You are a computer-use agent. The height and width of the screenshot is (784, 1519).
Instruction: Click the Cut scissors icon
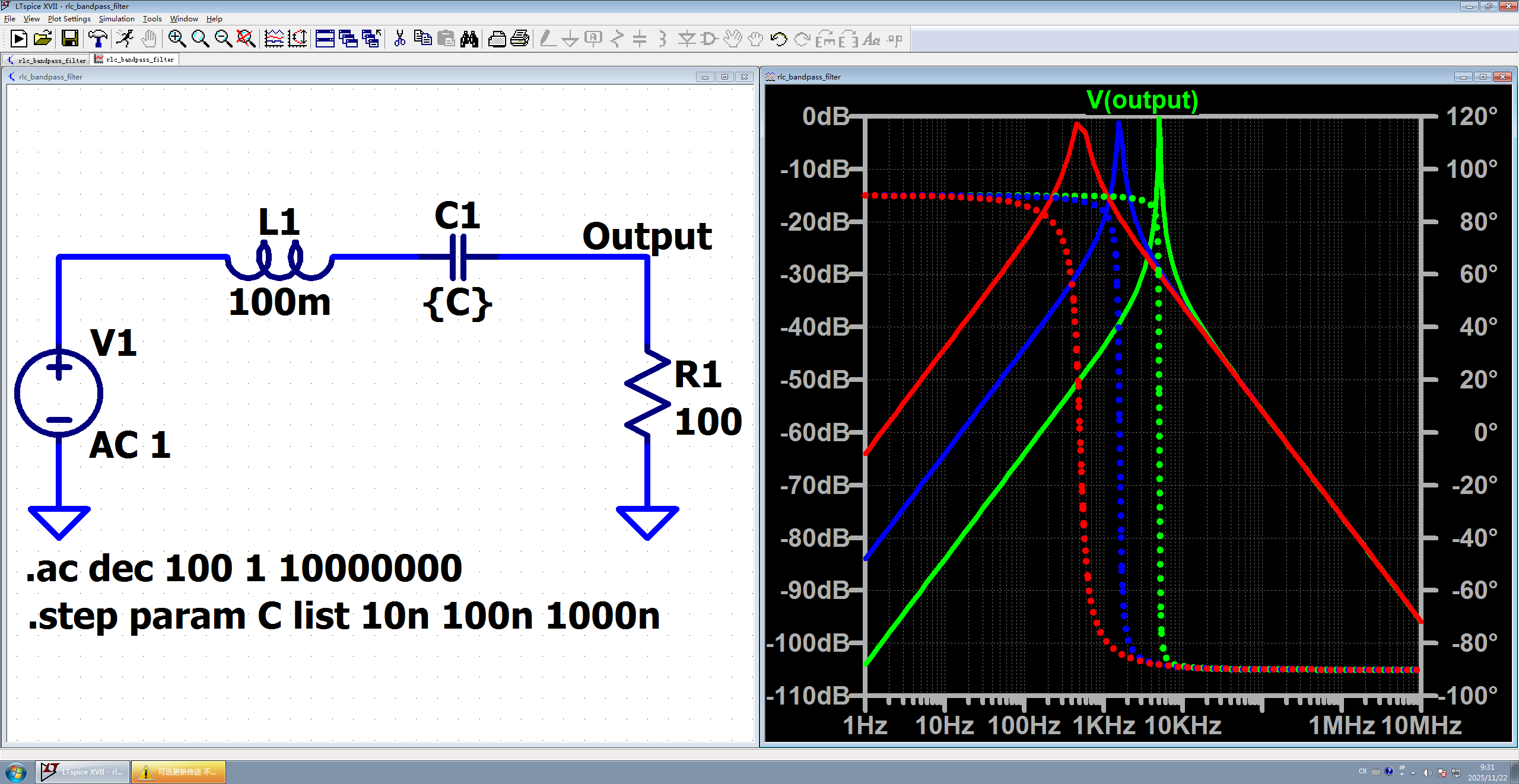400,39
